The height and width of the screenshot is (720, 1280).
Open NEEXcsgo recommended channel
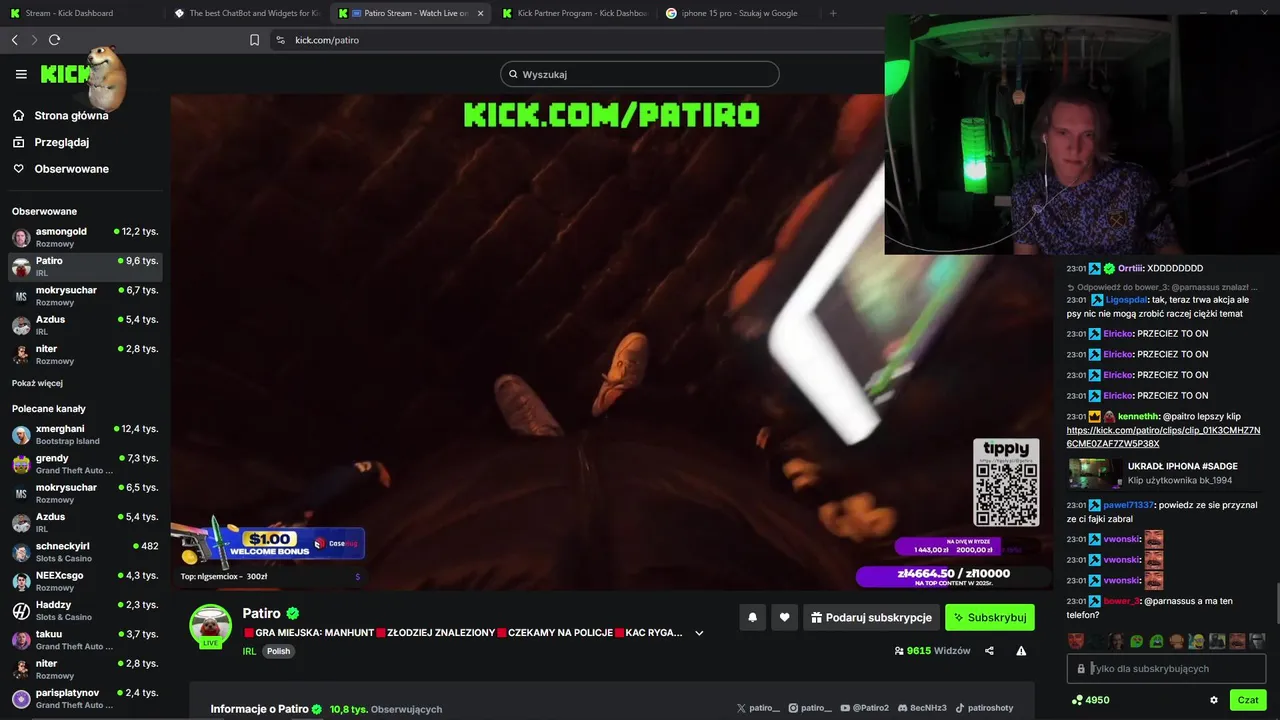(85, 581)
